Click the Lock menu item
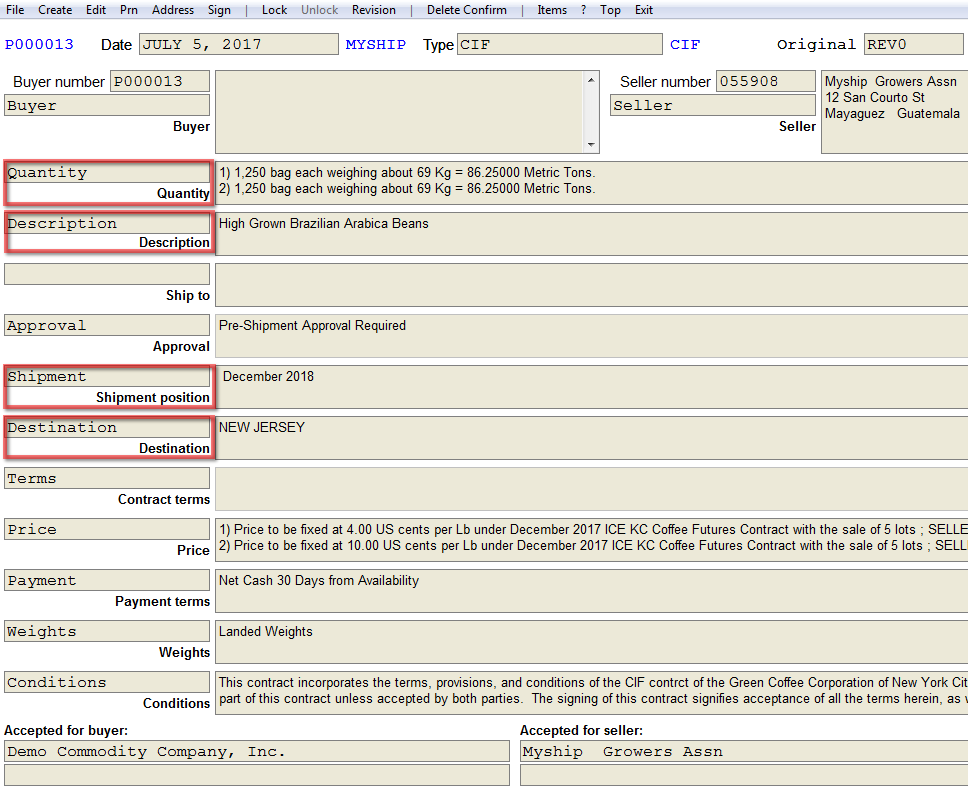This screenshot has width=968, height=790. coord(274,10)
